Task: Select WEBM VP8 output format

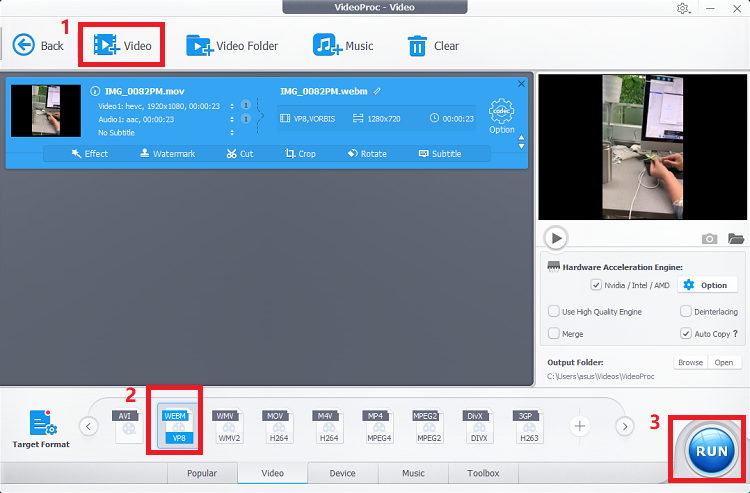Action: (x=176, y=425)
